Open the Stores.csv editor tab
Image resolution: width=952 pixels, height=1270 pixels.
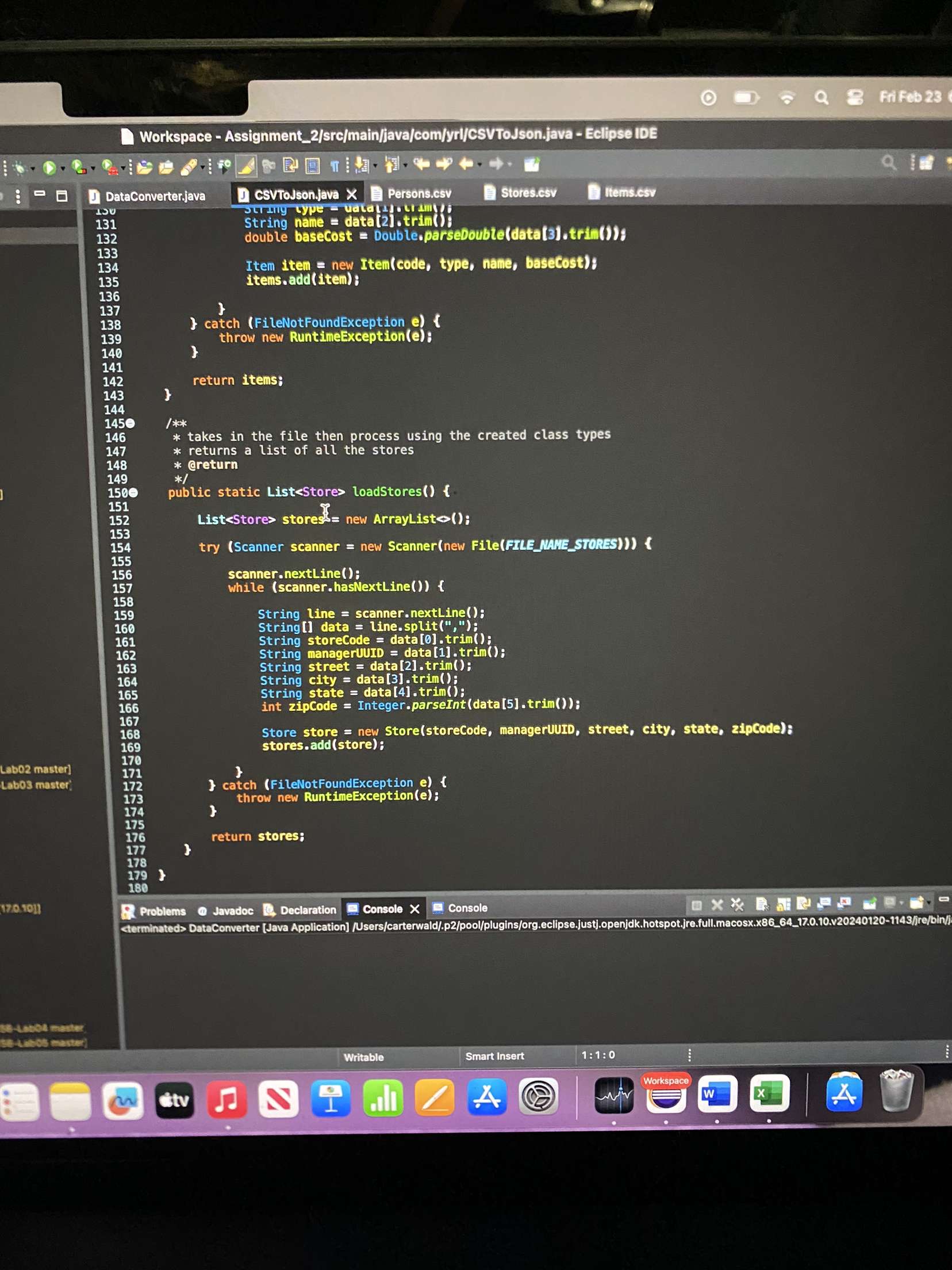[528, 193]
